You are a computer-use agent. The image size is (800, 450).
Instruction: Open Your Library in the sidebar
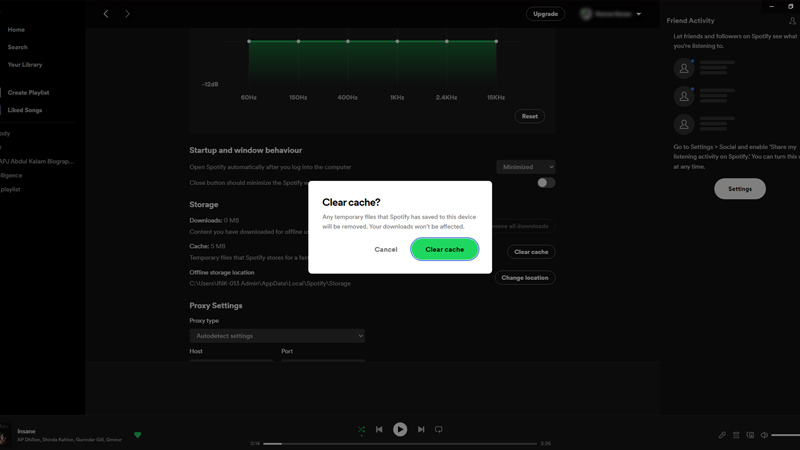24,65
